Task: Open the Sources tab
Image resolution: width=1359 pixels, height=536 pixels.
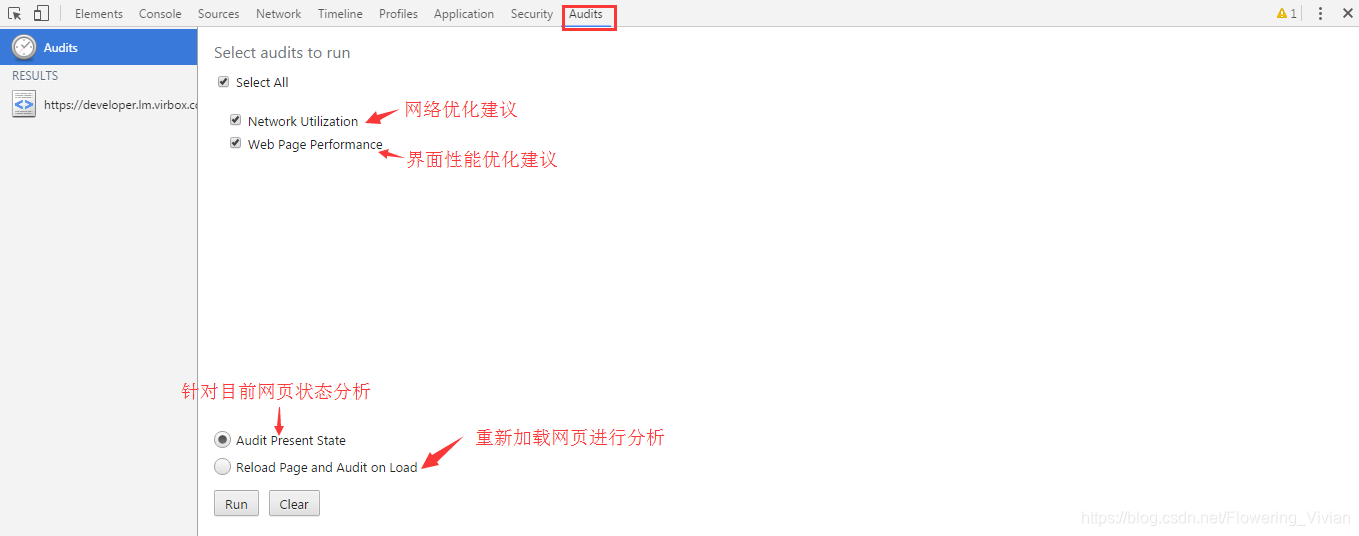Action: [218, 14]
